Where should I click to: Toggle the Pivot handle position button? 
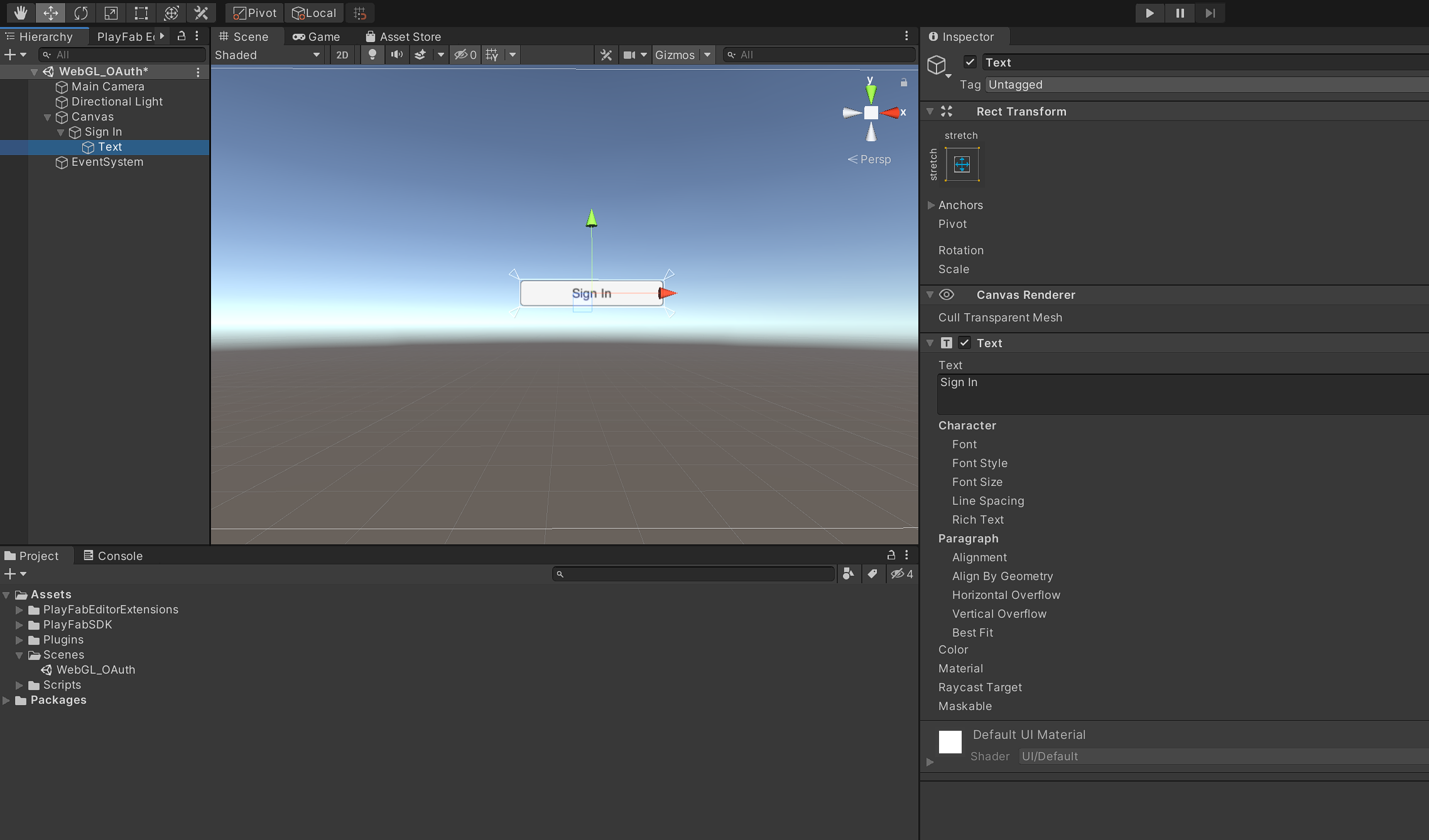[x=255, y=13]
